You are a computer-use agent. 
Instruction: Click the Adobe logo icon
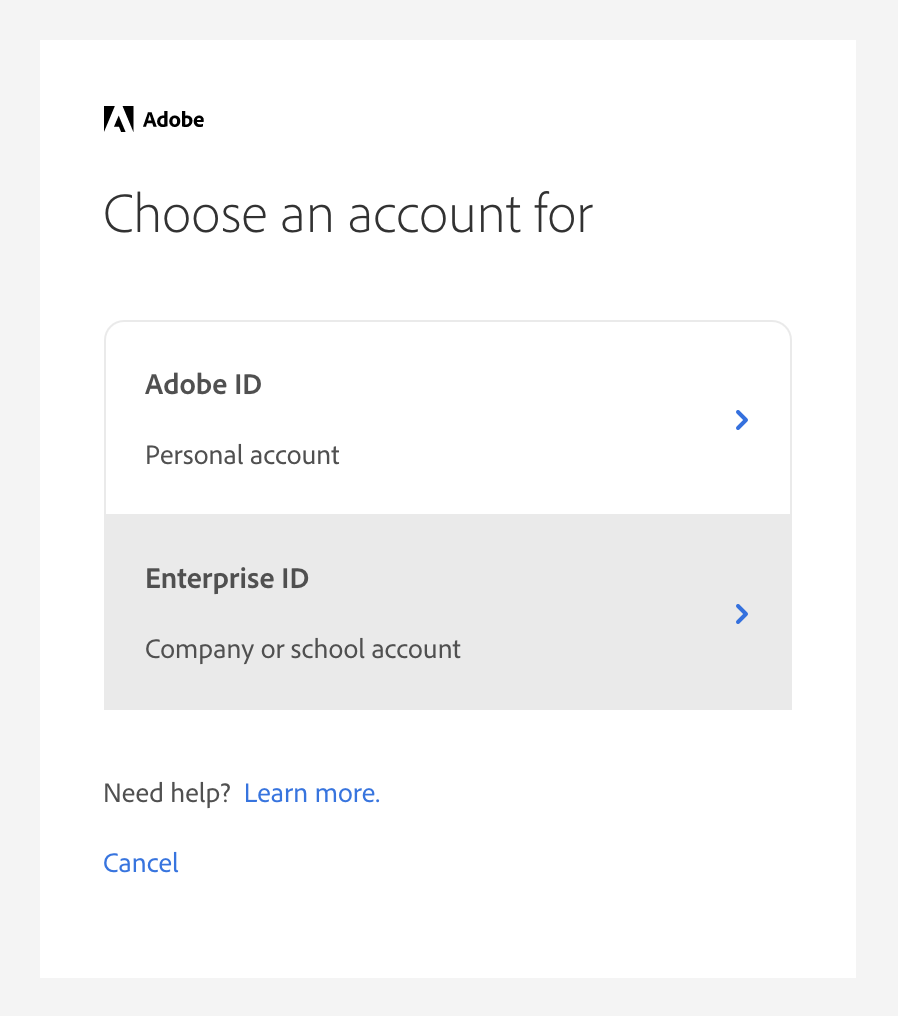(118, 120)
